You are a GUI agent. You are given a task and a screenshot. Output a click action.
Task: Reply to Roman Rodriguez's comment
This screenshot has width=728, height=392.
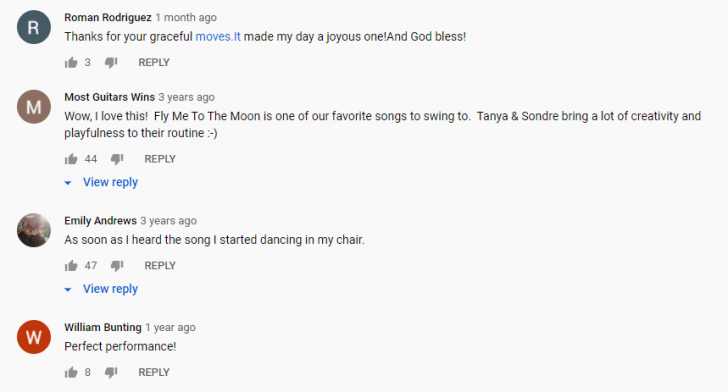pos(154,62)
